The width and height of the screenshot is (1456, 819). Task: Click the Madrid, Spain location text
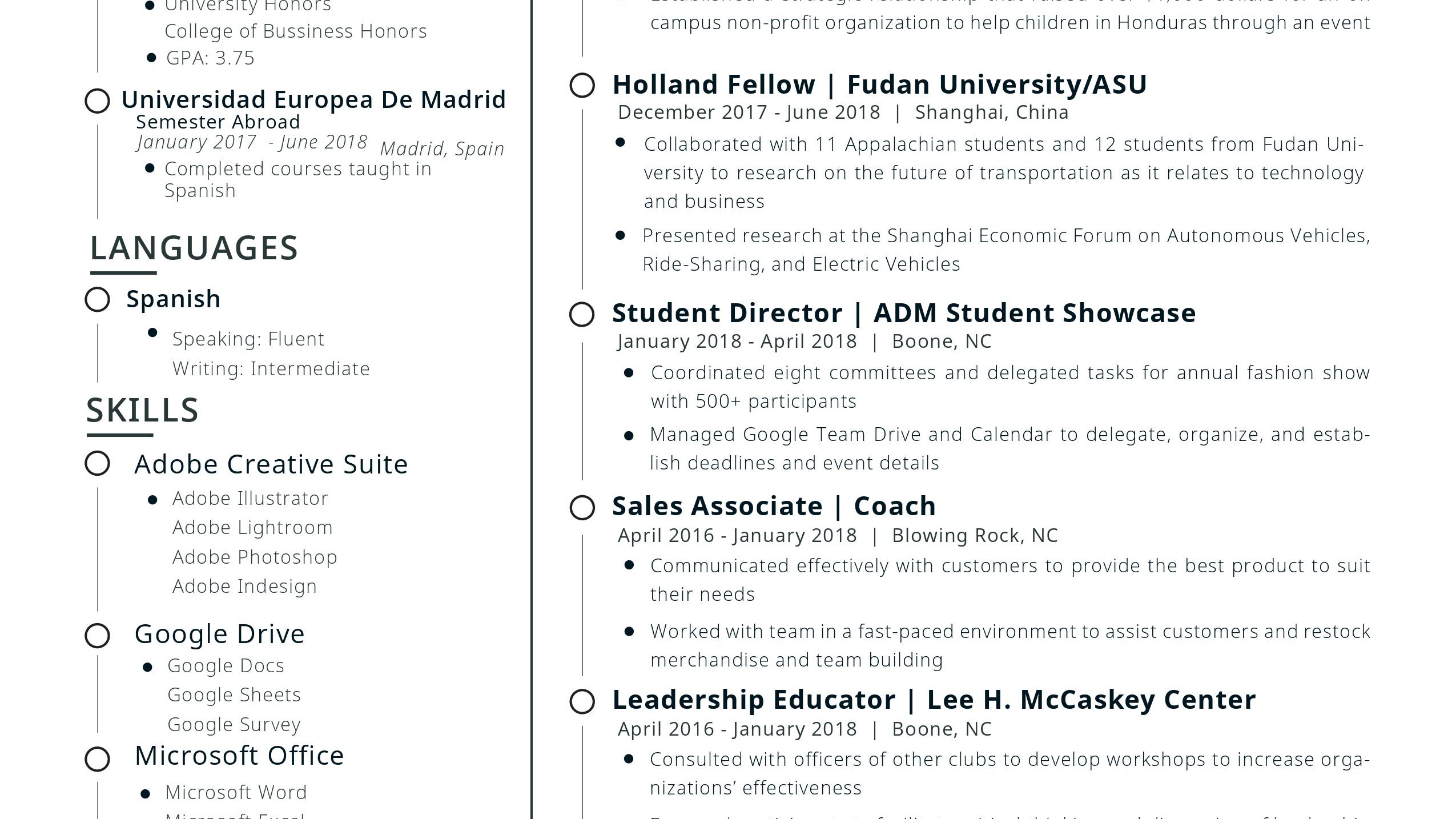click(x=442, y=148)
